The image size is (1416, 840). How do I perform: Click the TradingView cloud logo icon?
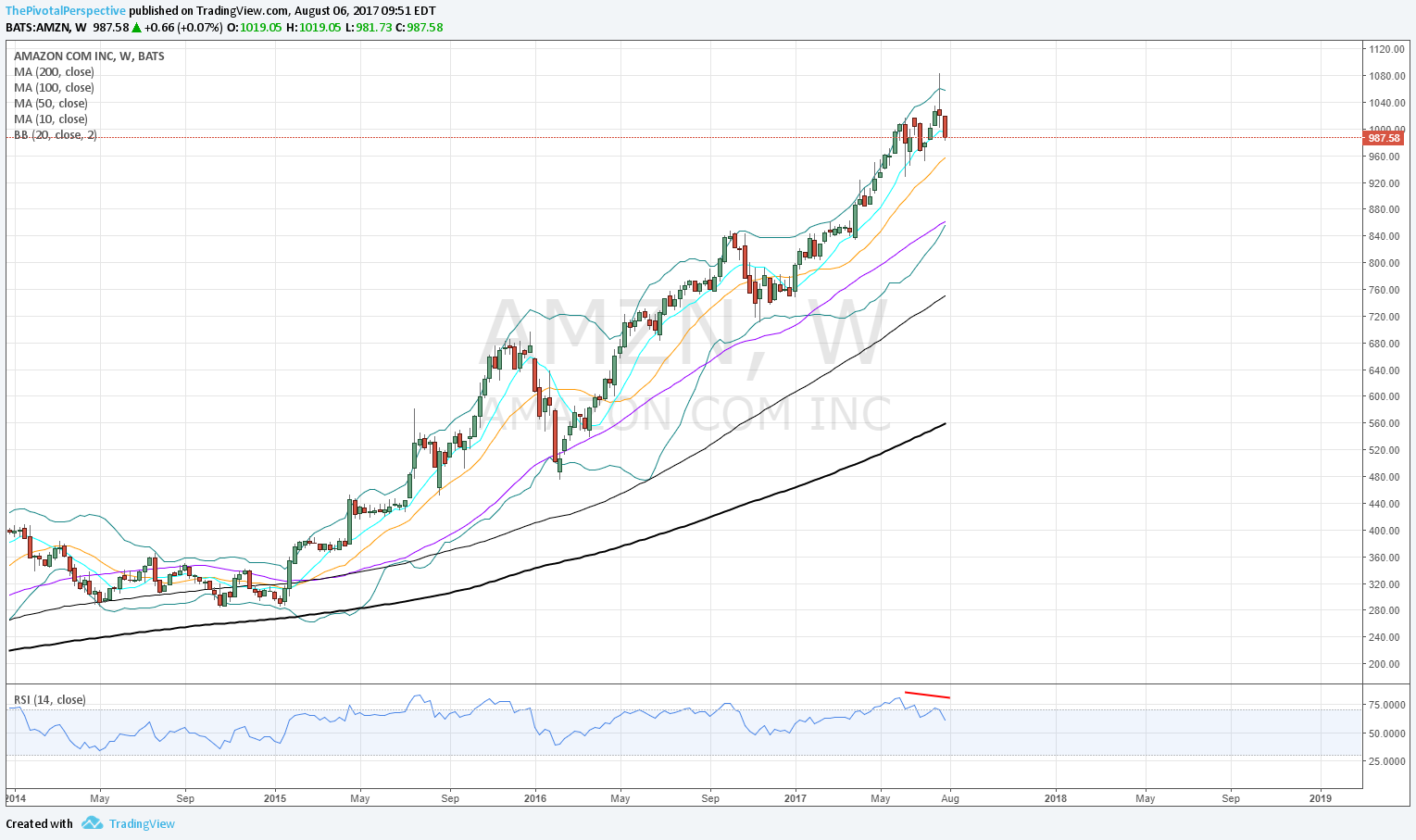click(x=91, y=822)
